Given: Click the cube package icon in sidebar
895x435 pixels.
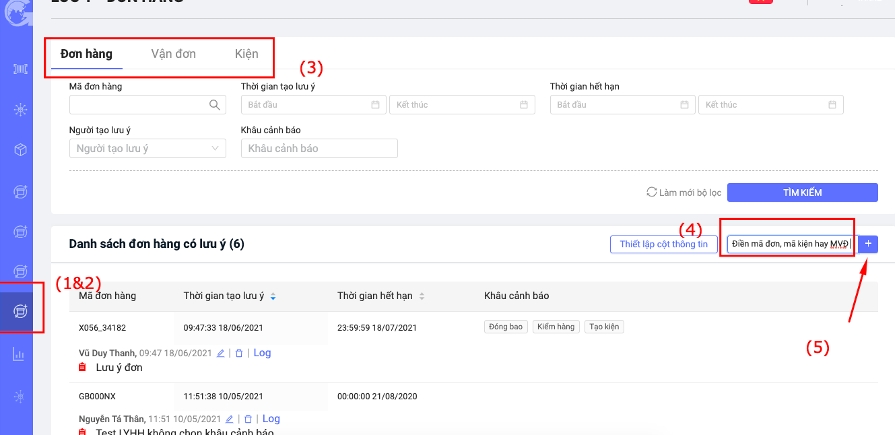Looking at the screenshot, I should tap(20, 149).
